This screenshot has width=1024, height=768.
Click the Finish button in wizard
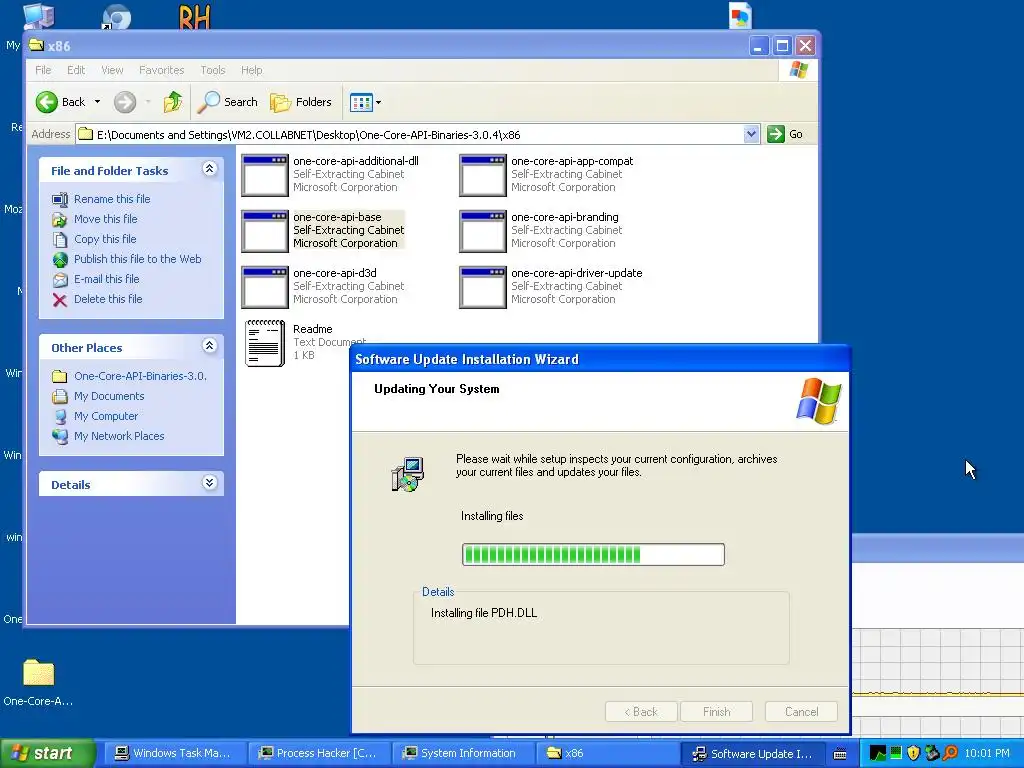(x=716, y=712)
